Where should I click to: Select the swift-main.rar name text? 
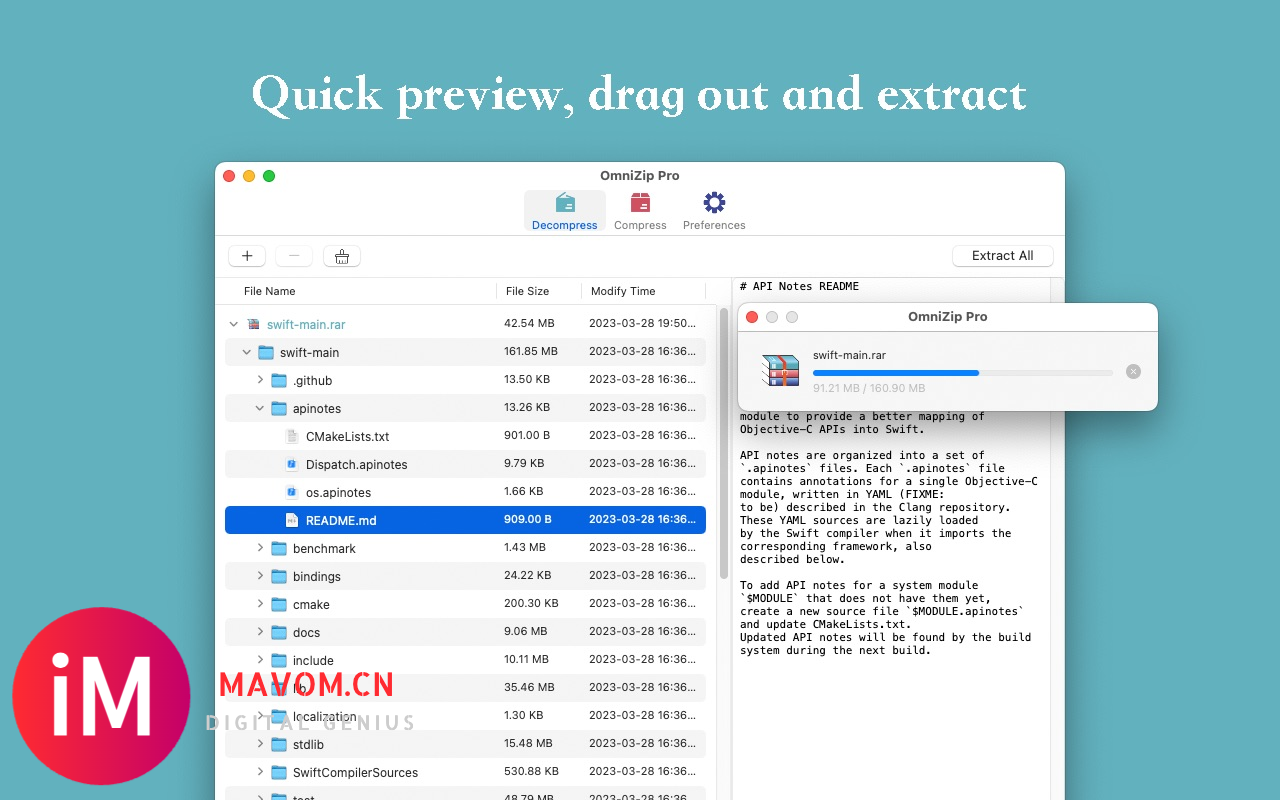(x=306, y=325)
